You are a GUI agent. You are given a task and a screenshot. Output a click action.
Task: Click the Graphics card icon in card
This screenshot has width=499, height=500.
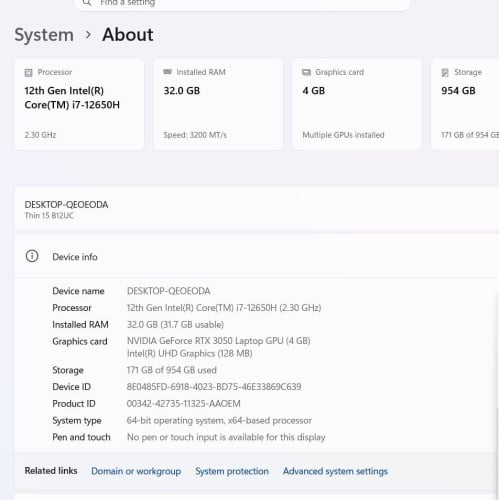306,72
